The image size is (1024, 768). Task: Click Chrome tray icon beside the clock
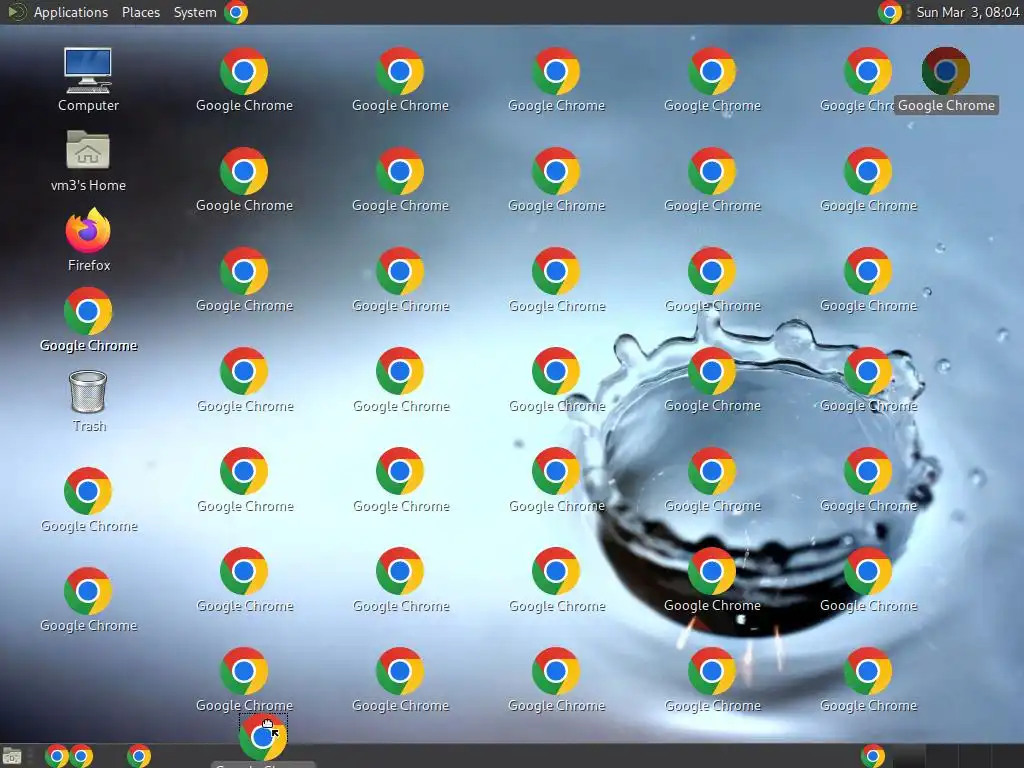click(889, 12)
